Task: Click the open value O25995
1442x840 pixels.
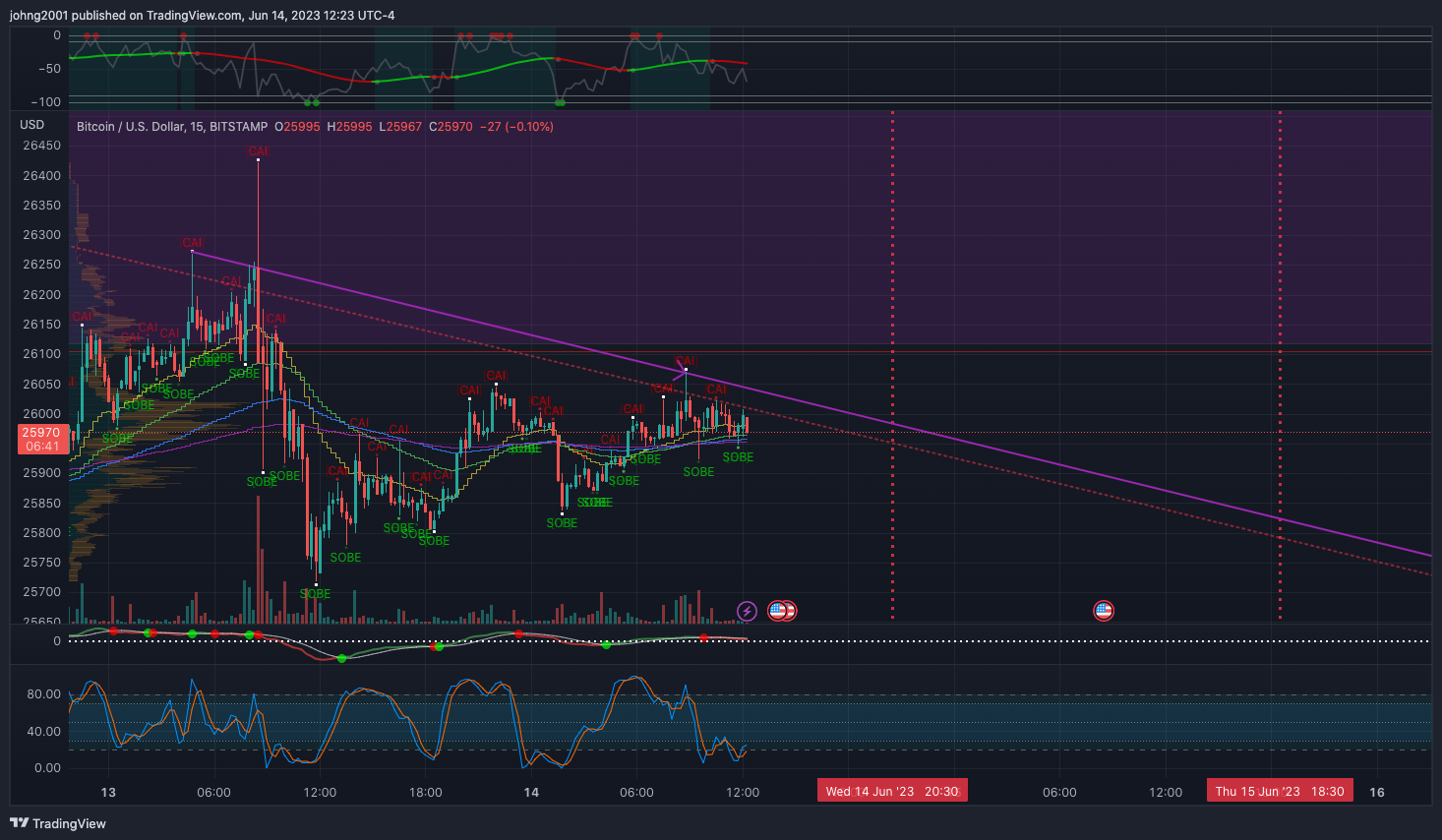Action: pos(297,127)
